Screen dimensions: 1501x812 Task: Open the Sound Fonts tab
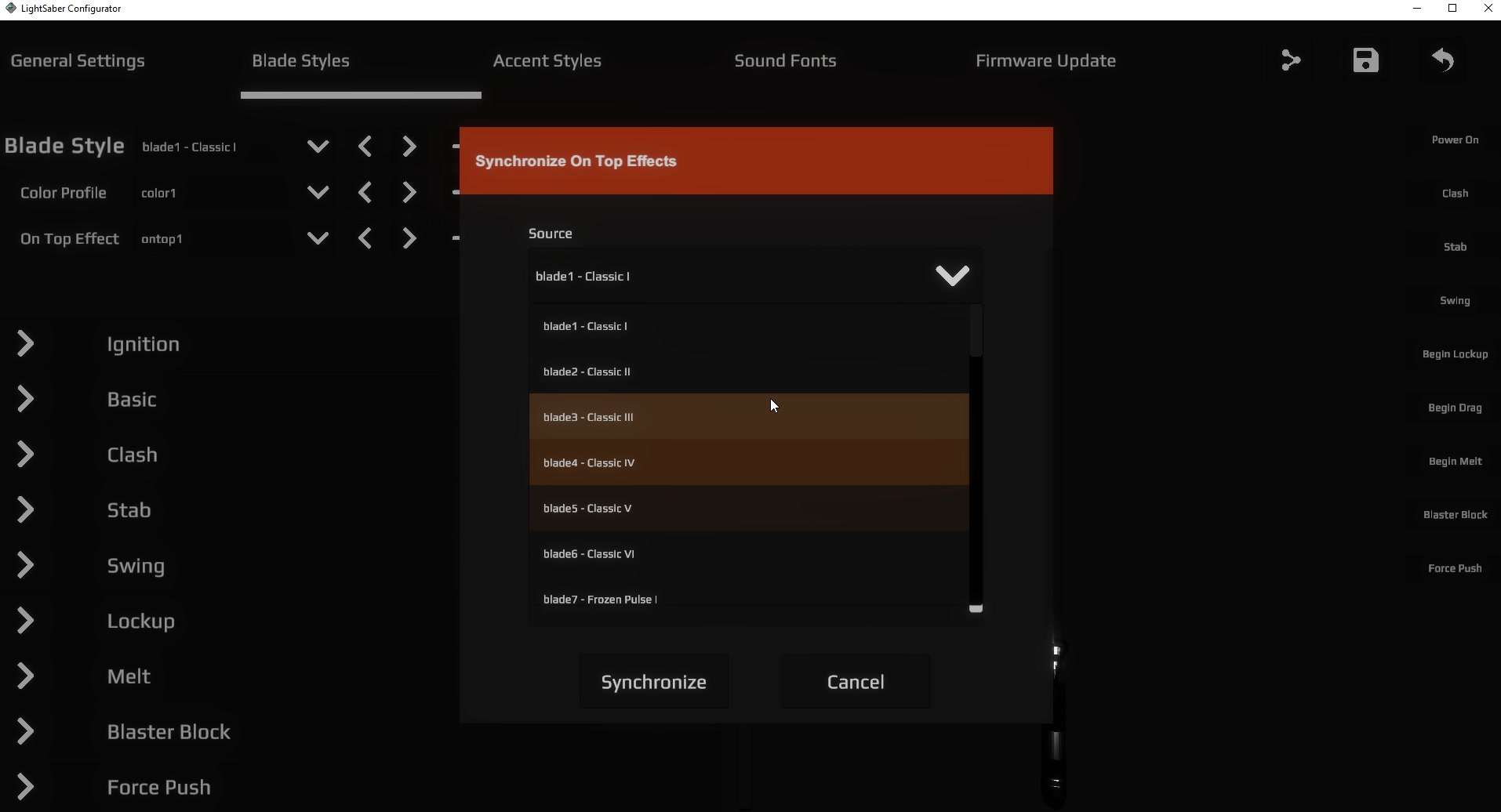pos(785,60)
